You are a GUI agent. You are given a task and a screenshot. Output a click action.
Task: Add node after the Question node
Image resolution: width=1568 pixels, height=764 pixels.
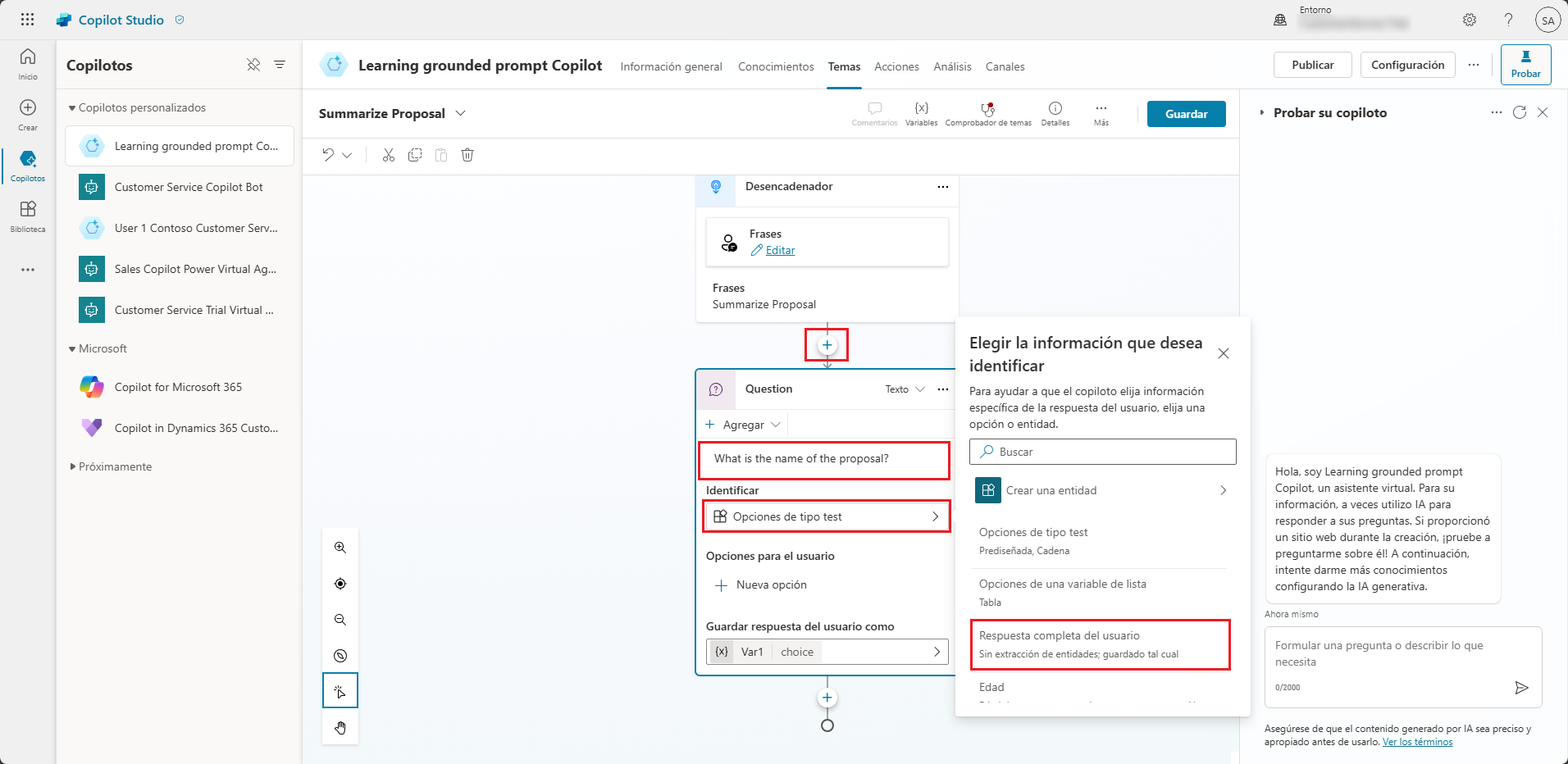(x=827, y=698)
